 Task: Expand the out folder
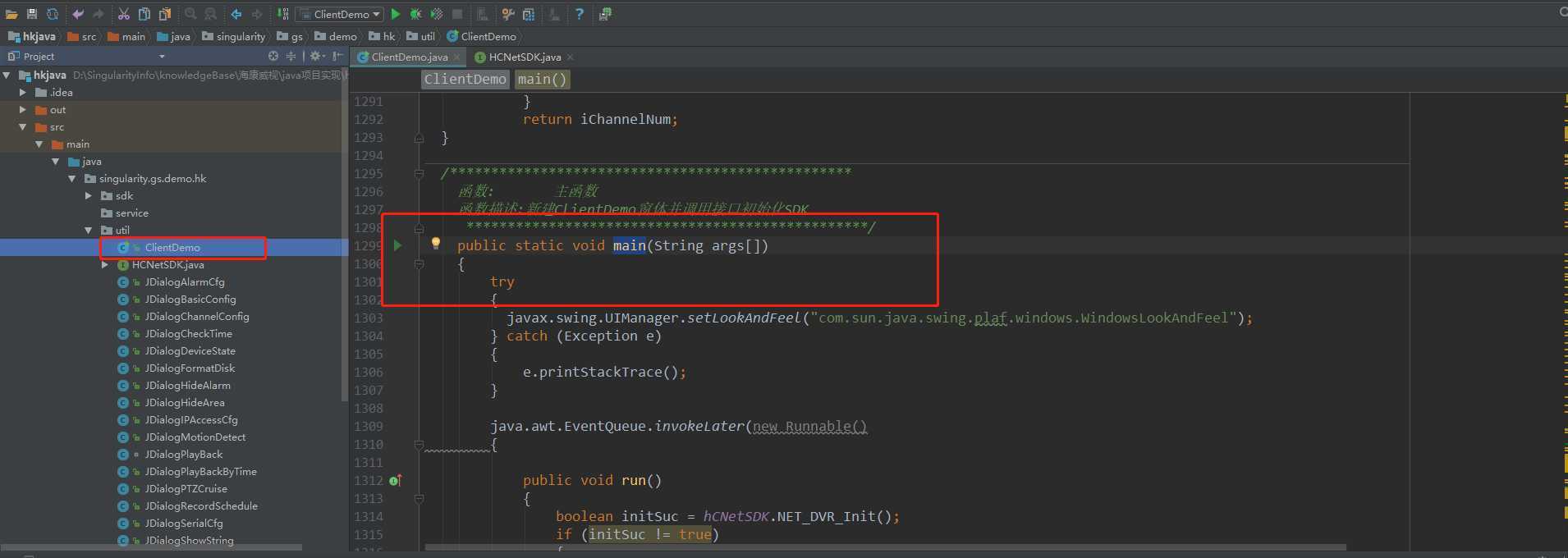[x=23, y=109]
